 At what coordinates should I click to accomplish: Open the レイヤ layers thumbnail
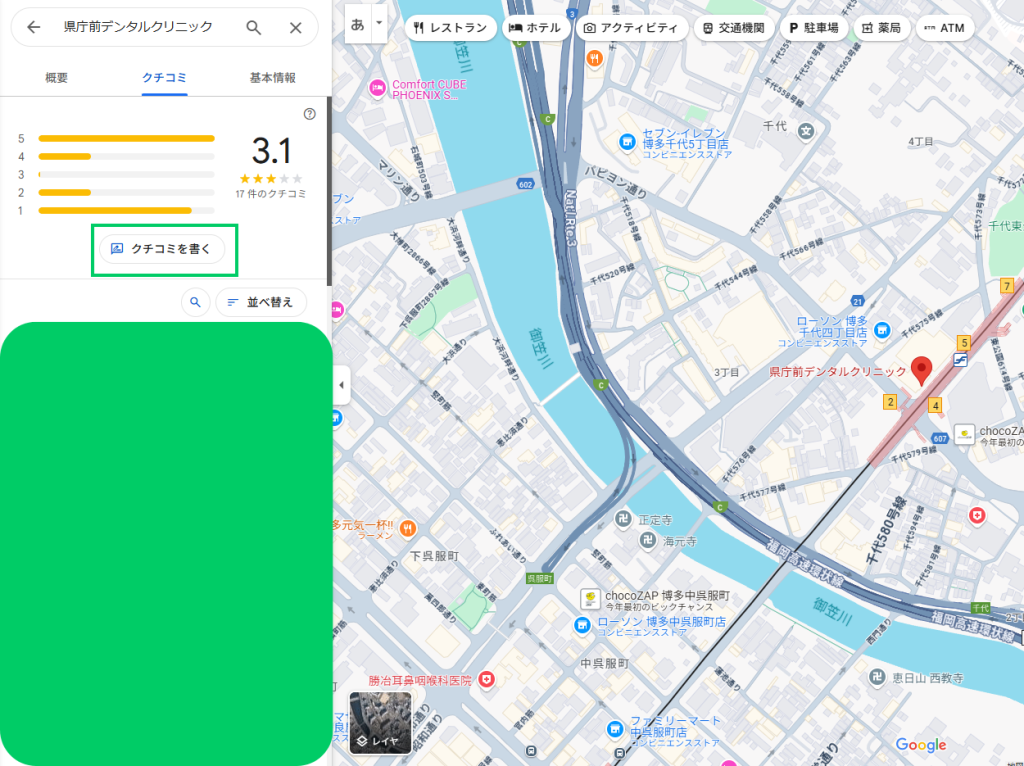click(380, 722)
